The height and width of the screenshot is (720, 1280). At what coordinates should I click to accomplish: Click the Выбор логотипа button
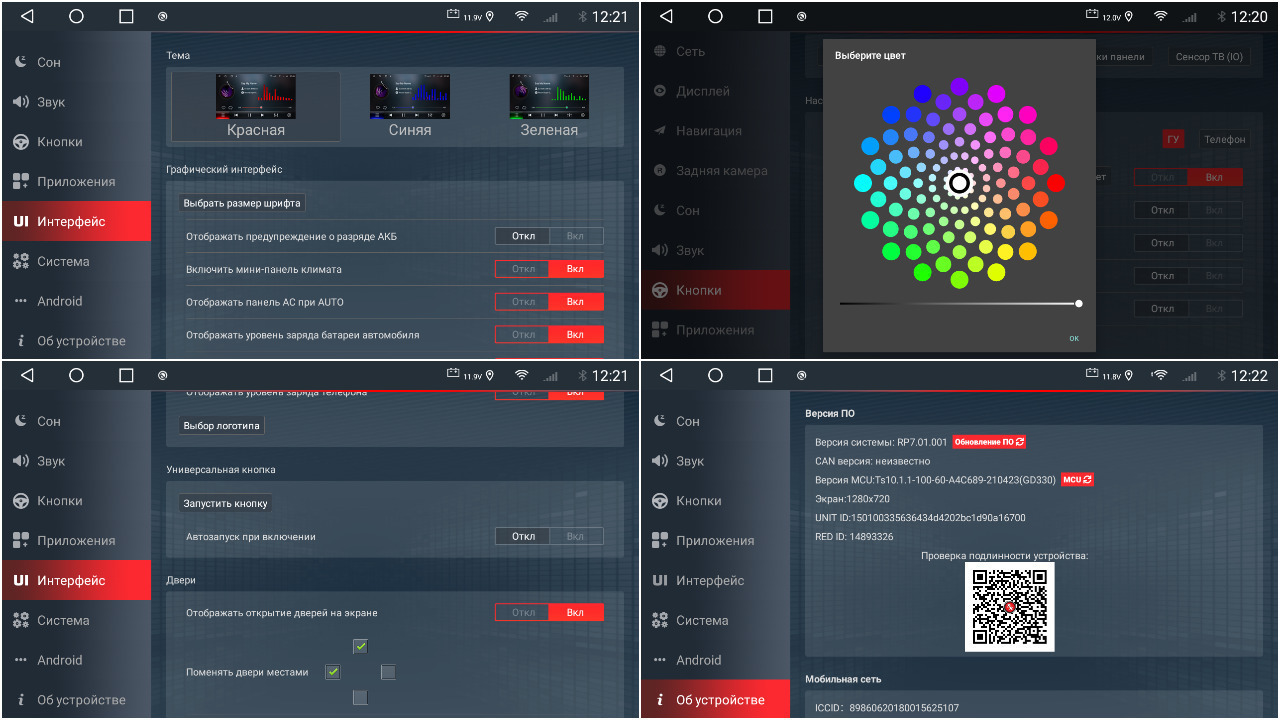pyautogui.click(x=222, y=426)
